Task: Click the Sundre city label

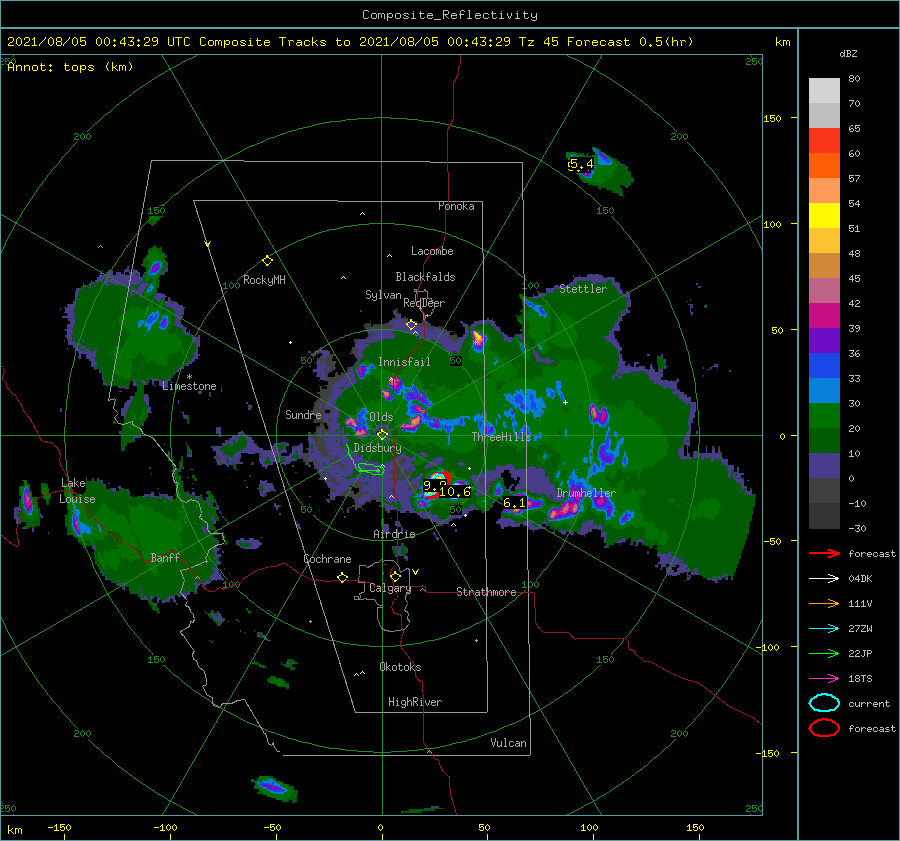Action: pos(303,414)
